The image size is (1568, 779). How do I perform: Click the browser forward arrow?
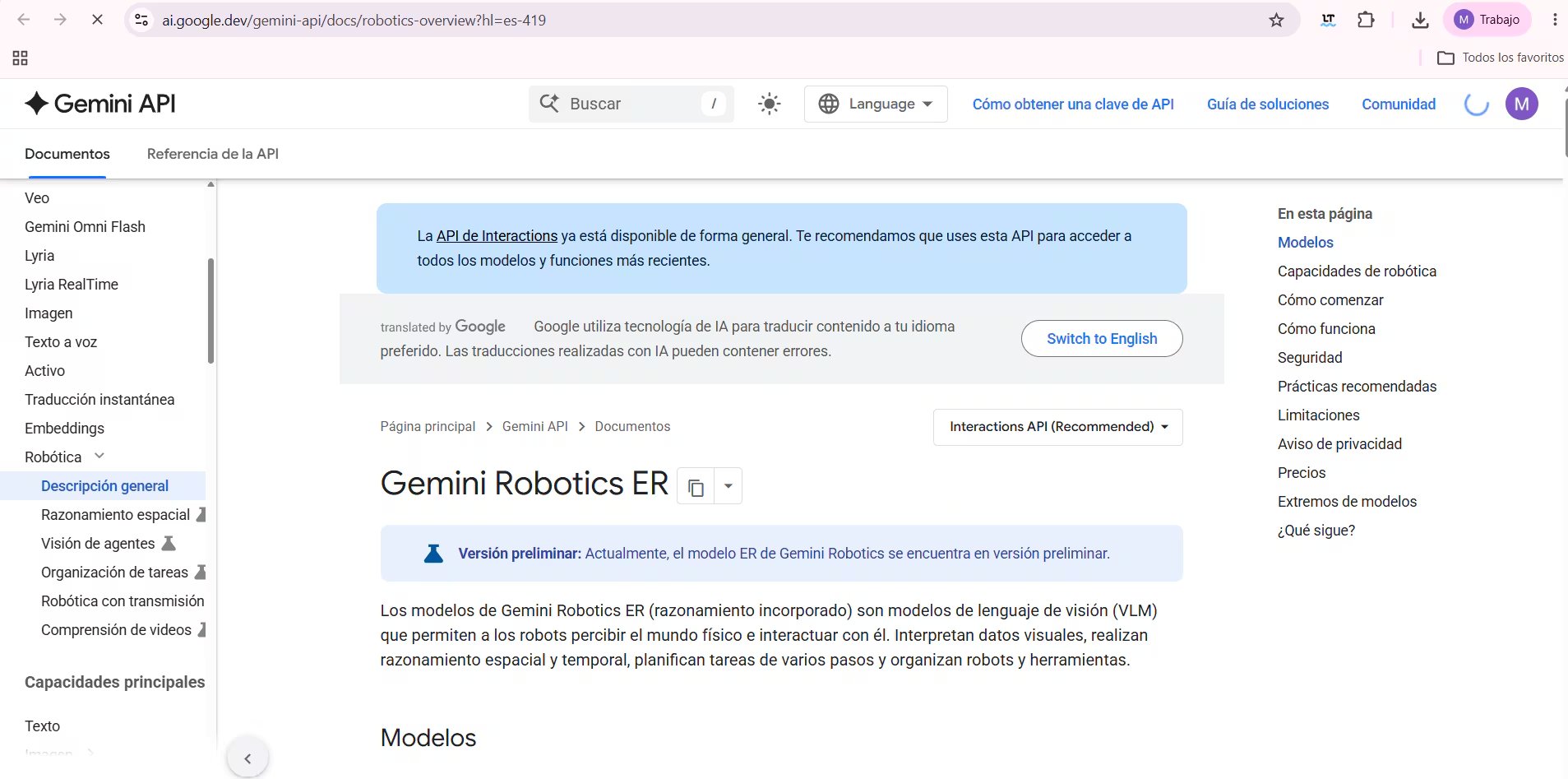click(x=60, y=20)
